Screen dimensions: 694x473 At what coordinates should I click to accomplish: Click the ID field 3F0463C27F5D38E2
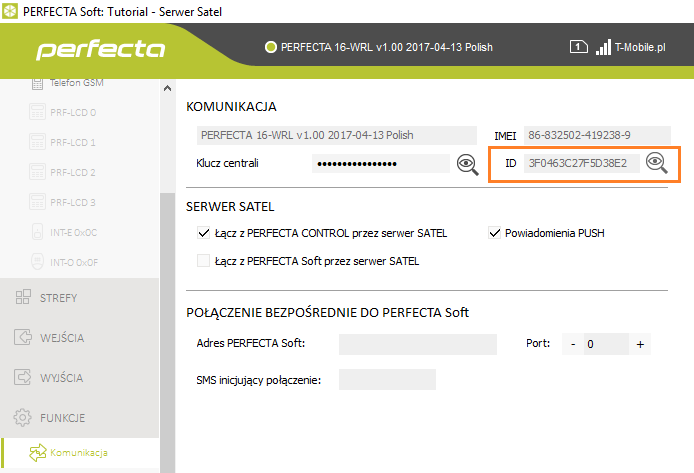[582, 163]
